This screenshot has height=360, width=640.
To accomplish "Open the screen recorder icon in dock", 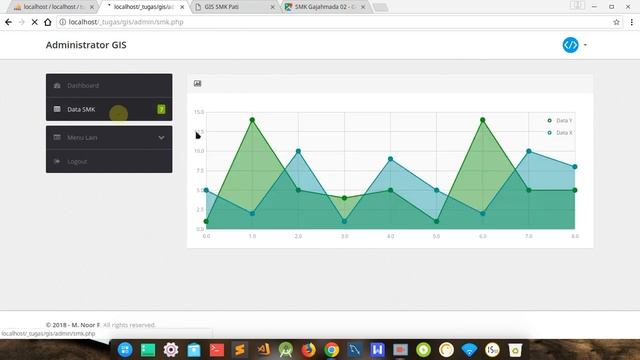I will (x=400, y=350).
